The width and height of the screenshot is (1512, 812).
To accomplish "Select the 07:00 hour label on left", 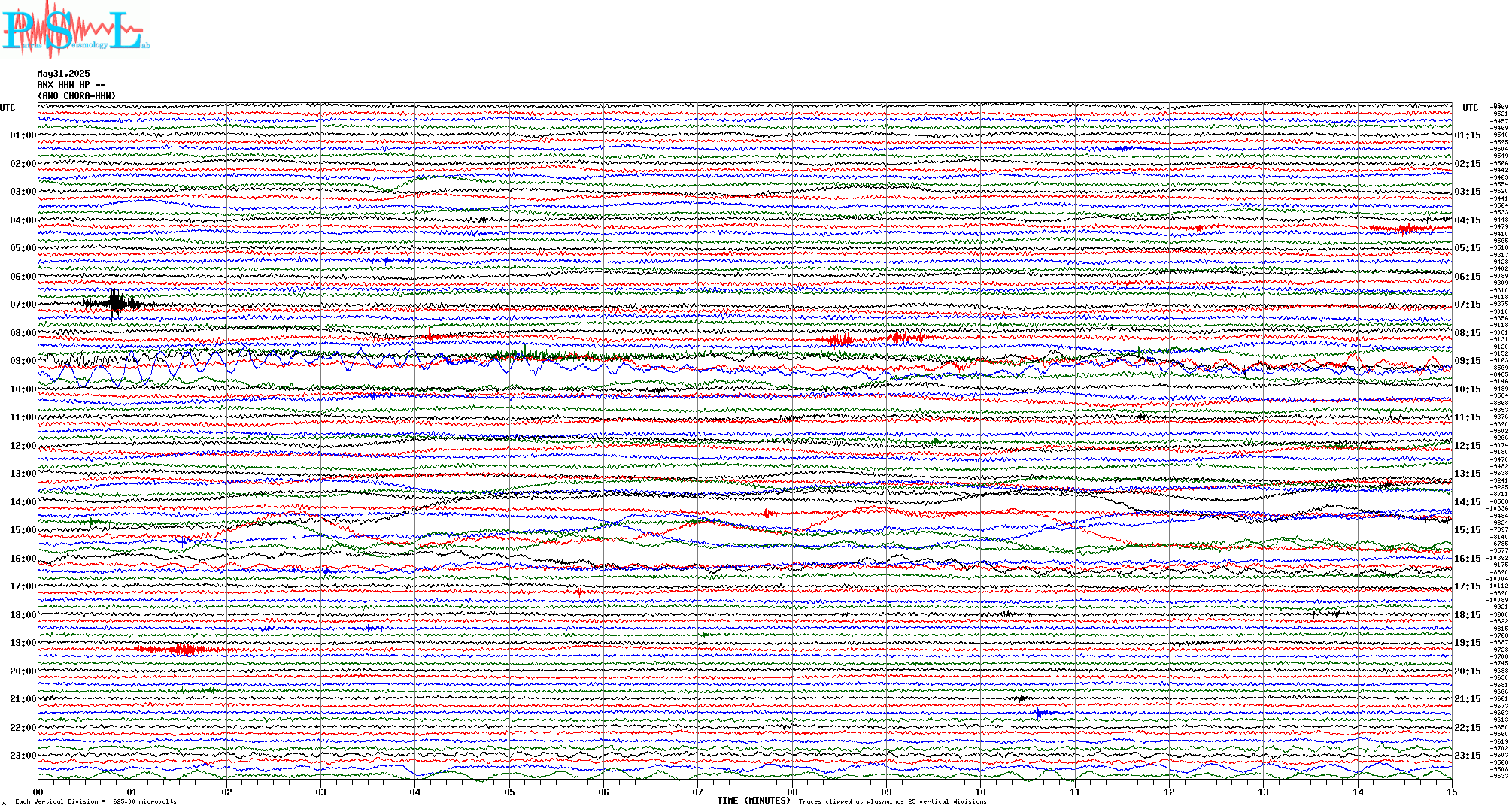I will pos(23,304).
